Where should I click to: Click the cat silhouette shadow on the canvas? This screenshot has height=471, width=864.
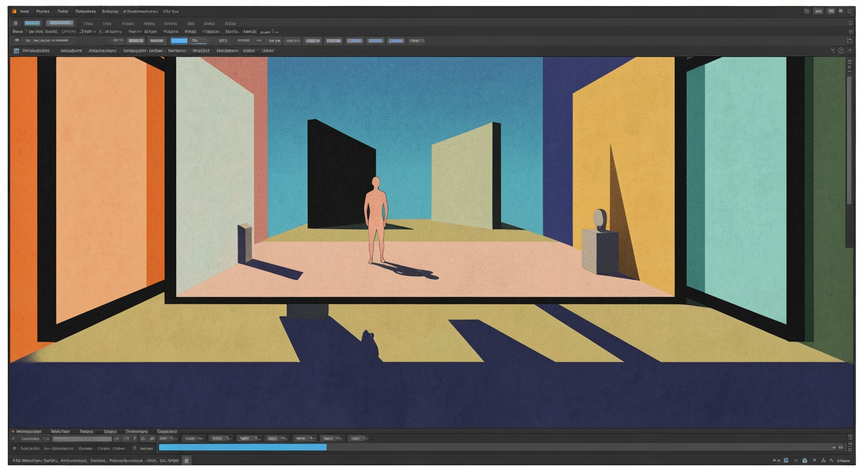tap(370, 345)
